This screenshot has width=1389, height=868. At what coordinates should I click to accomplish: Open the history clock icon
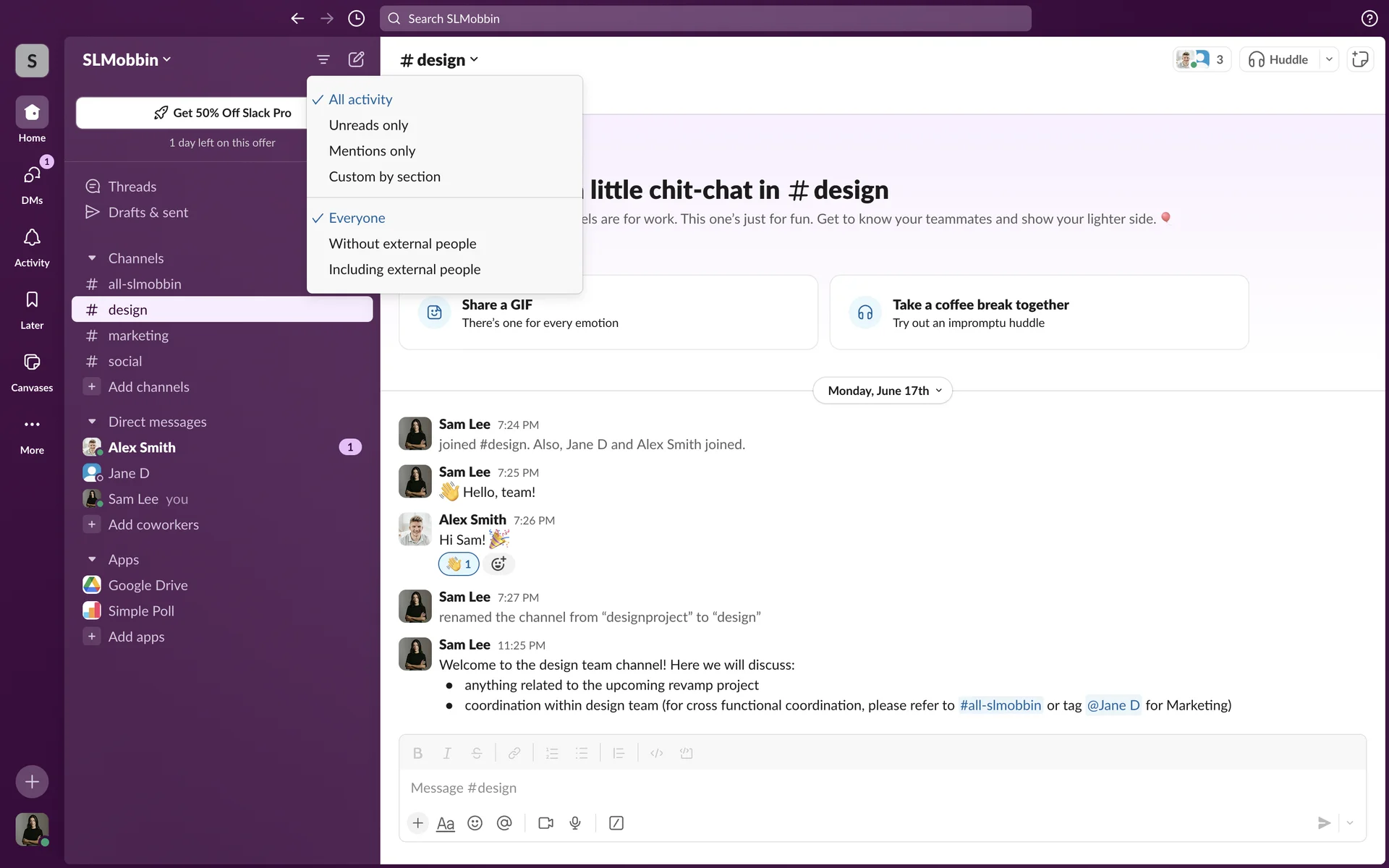tap(356, 19)
